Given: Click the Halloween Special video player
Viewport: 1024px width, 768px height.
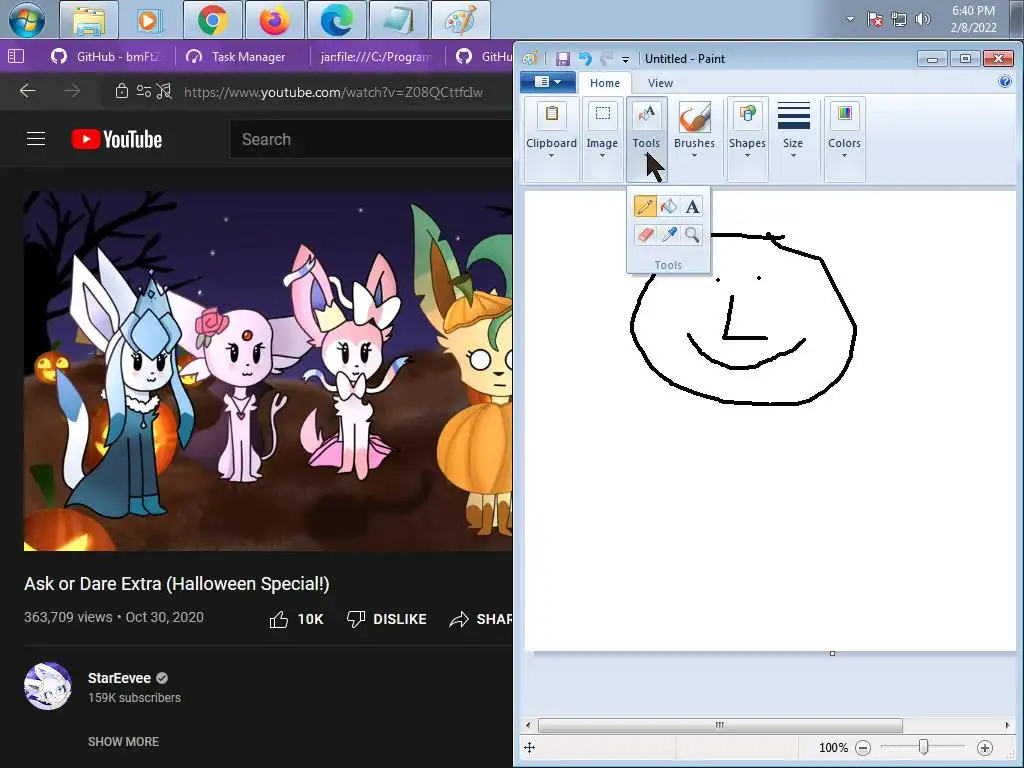Looking at the screenshot, I should click(x=268, y=371).
